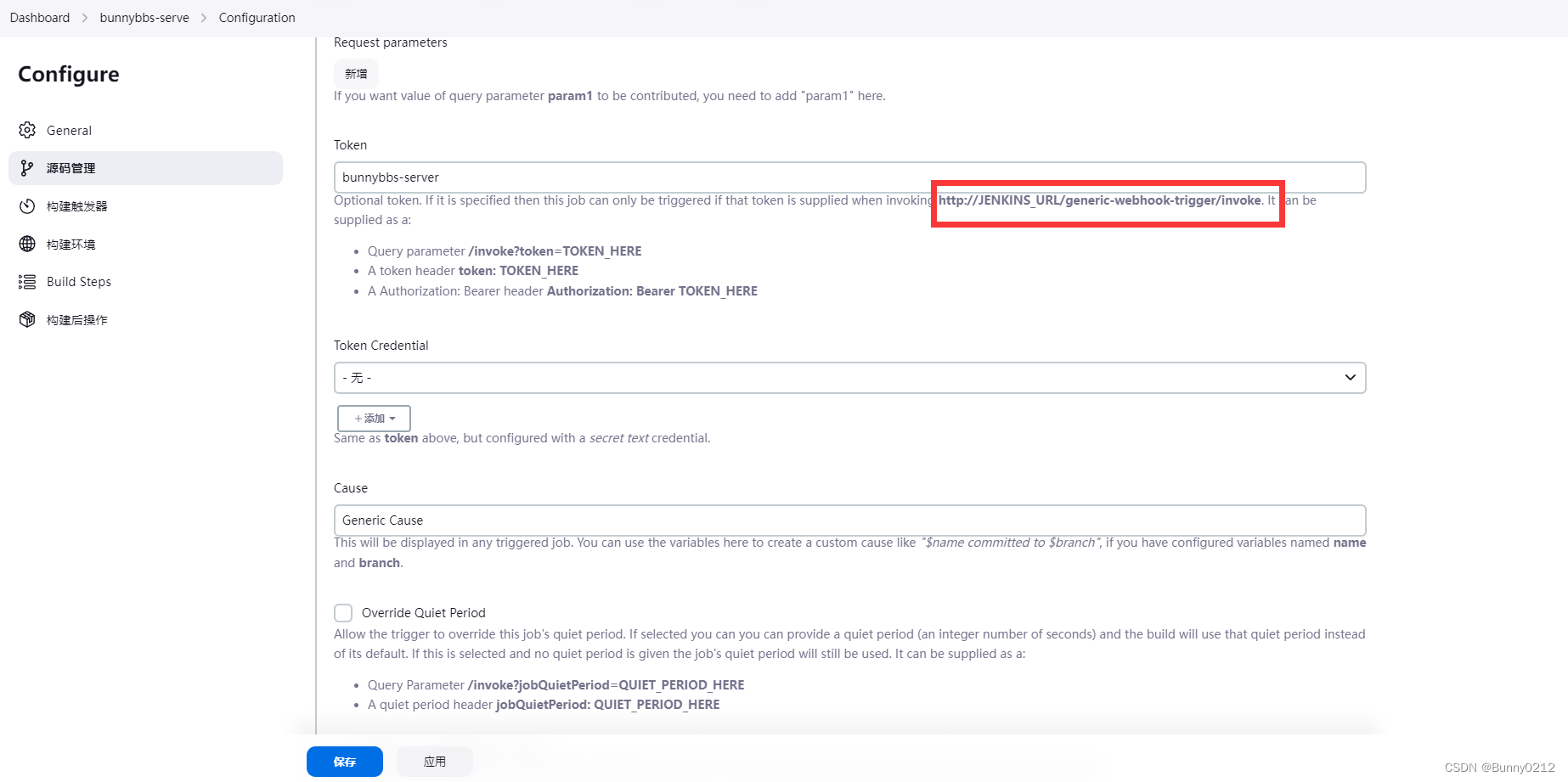Image resolution: width=1568 pixels, height=782 pixels.
Task: Click text token: TOKEN_HERE
Action: click(518, 271)
